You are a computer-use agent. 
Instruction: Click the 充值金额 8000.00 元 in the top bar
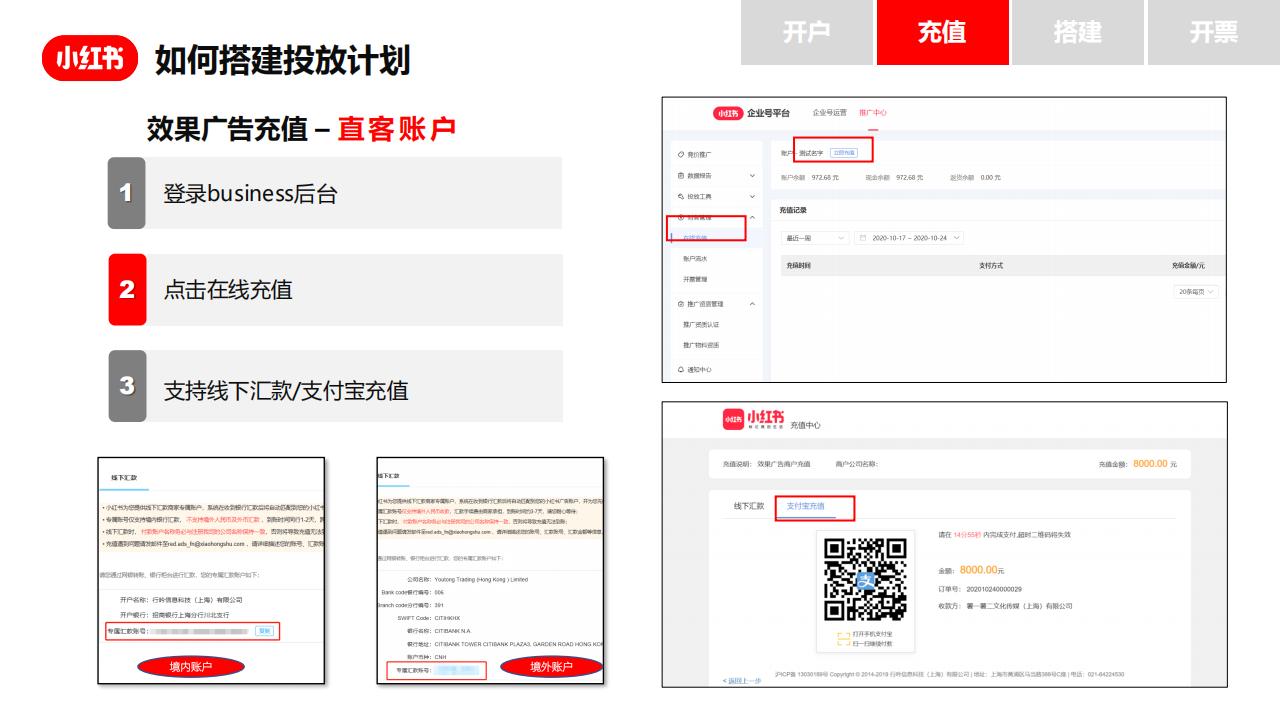[1138, 464]
